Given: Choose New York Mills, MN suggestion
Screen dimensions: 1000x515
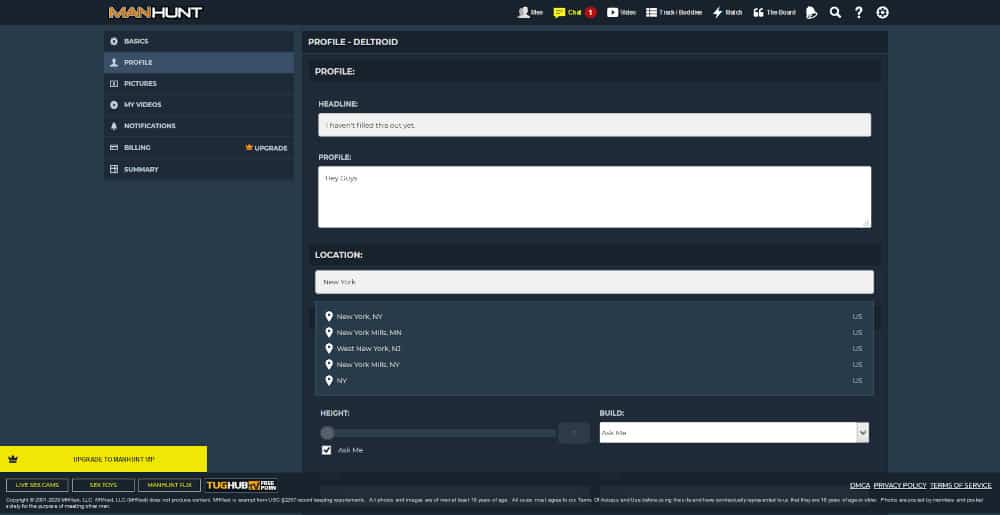Looking at the screenshot, I should [x=594, y=332].
